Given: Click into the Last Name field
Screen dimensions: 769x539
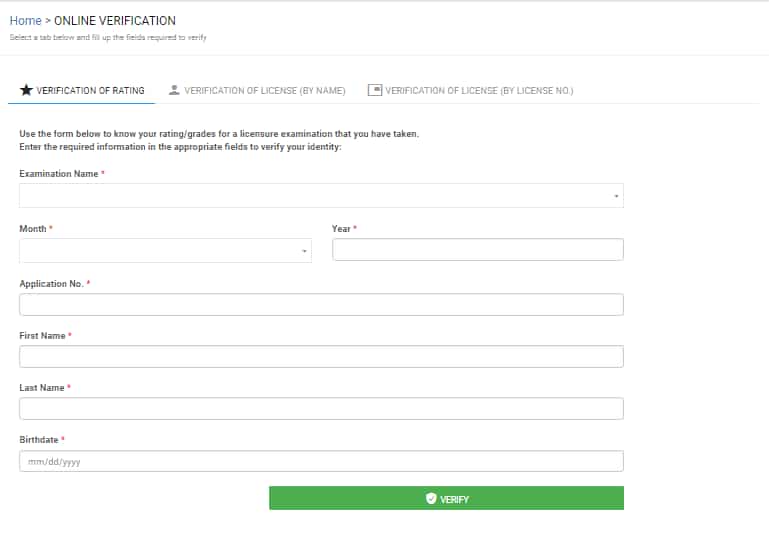Looking at the screenshot, I should pos(321,409).
